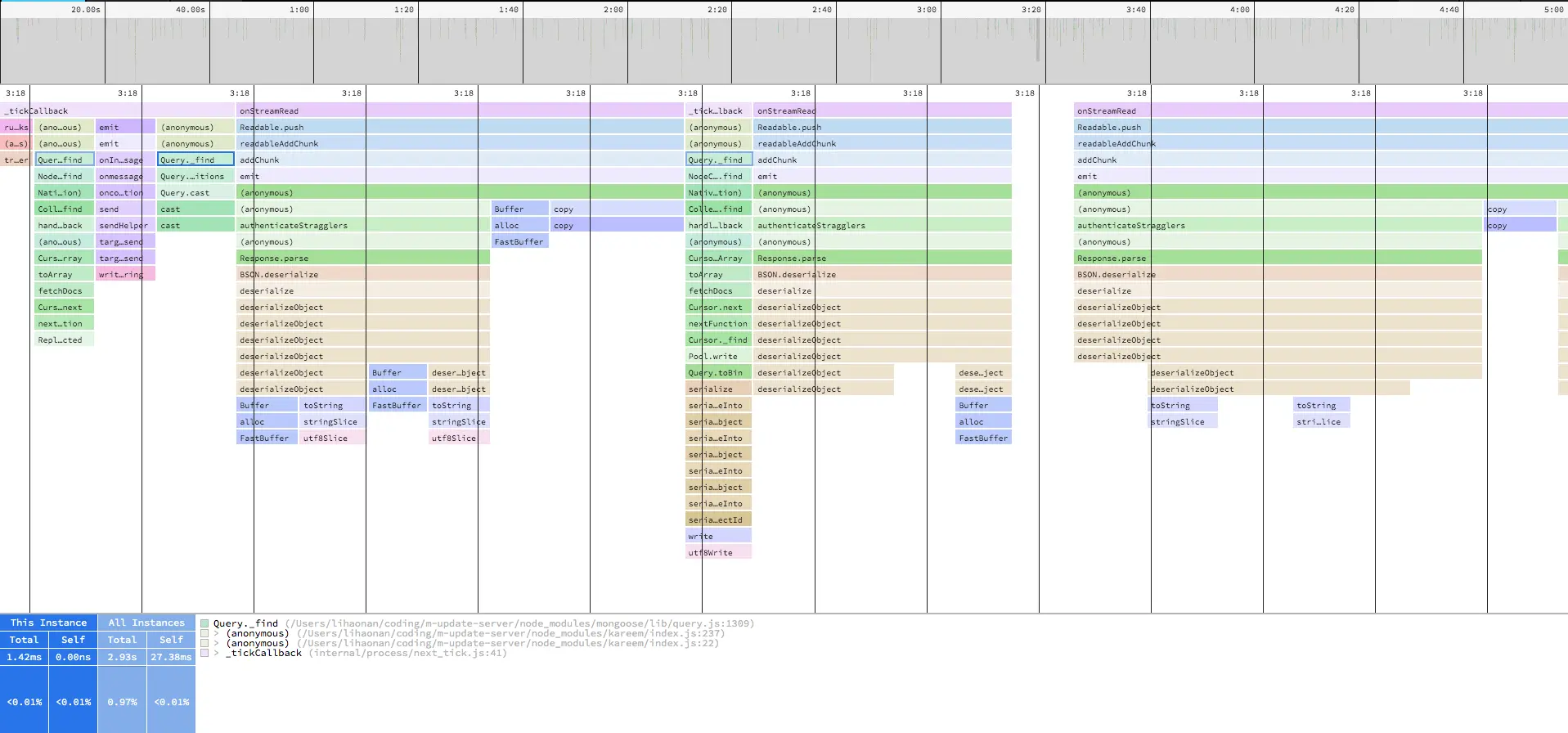1568x733 pixels.
Task: Click the green swatch beside Query._find in the stack list
Action: (x=204, y=623)
